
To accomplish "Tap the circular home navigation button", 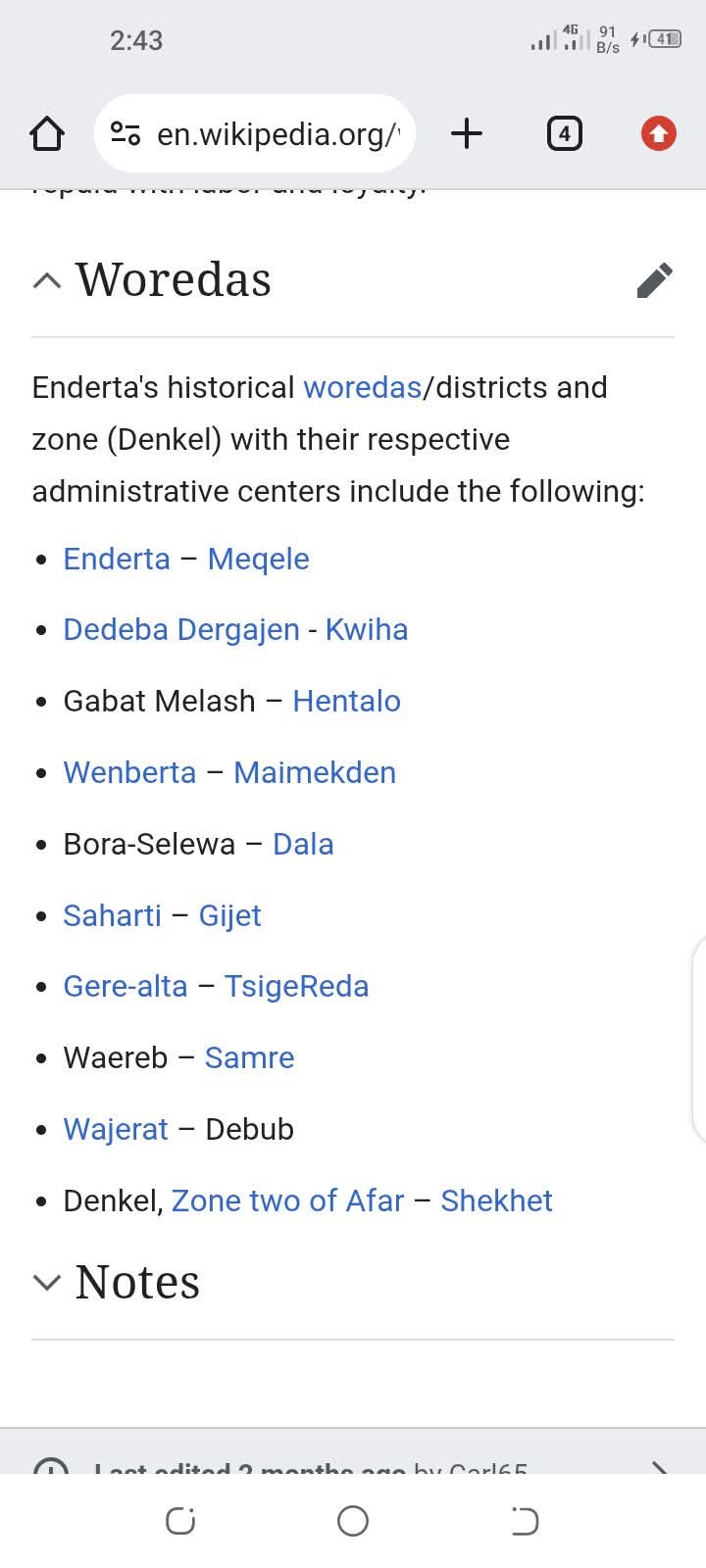I will (353, 1521).
